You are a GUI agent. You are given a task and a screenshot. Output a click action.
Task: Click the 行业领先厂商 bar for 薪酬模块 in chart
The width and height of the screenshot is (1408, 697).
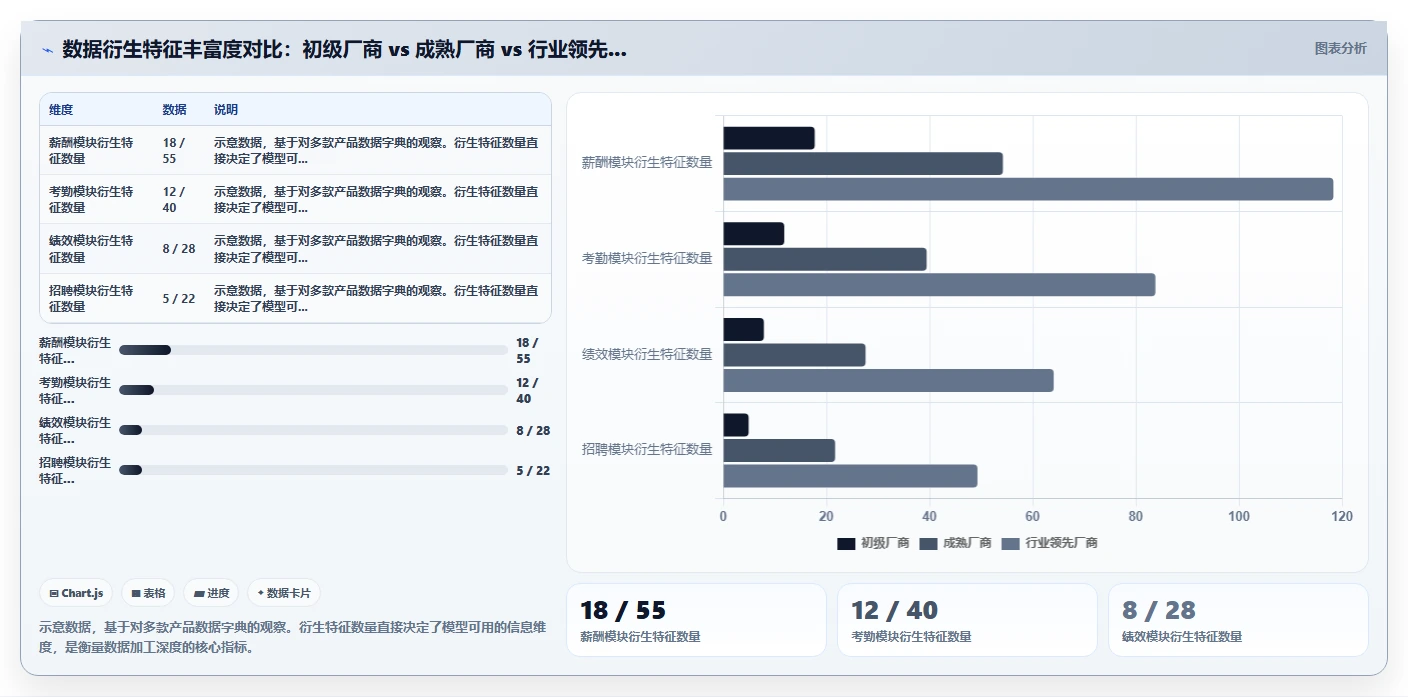point(1028,189)
